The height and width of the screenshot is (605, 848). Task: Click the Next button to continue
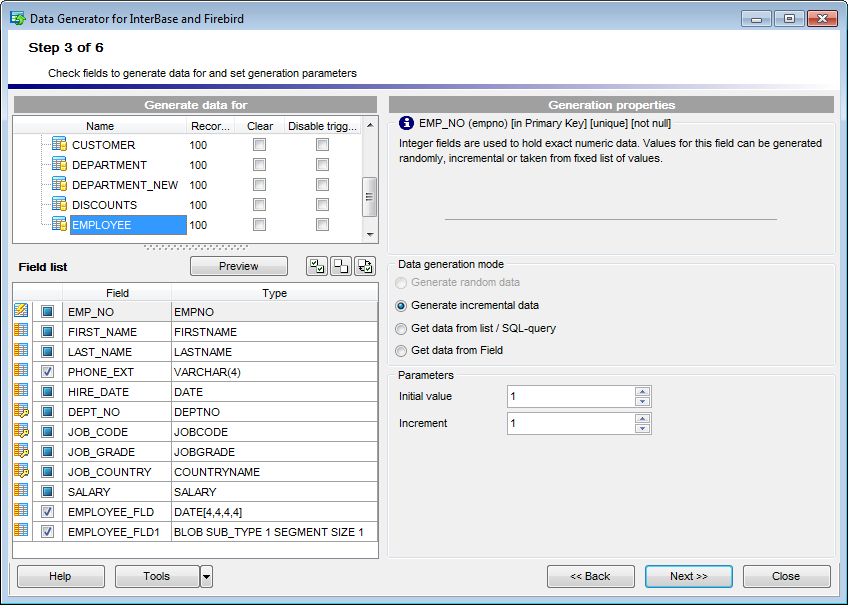[x=688, y=576]
